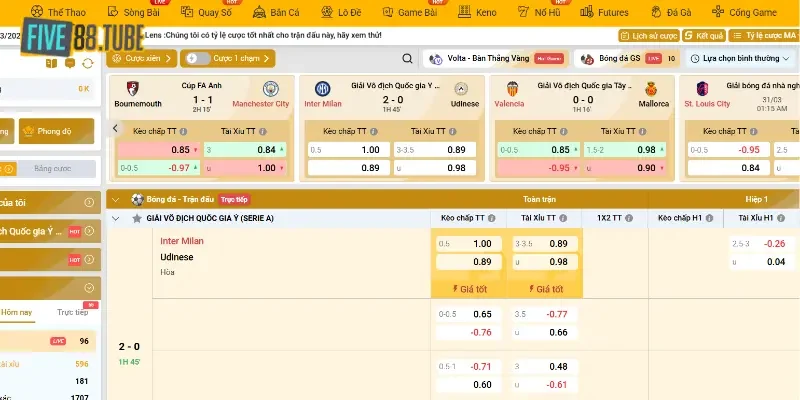Click Mallorca team crest

pos(651,89)
